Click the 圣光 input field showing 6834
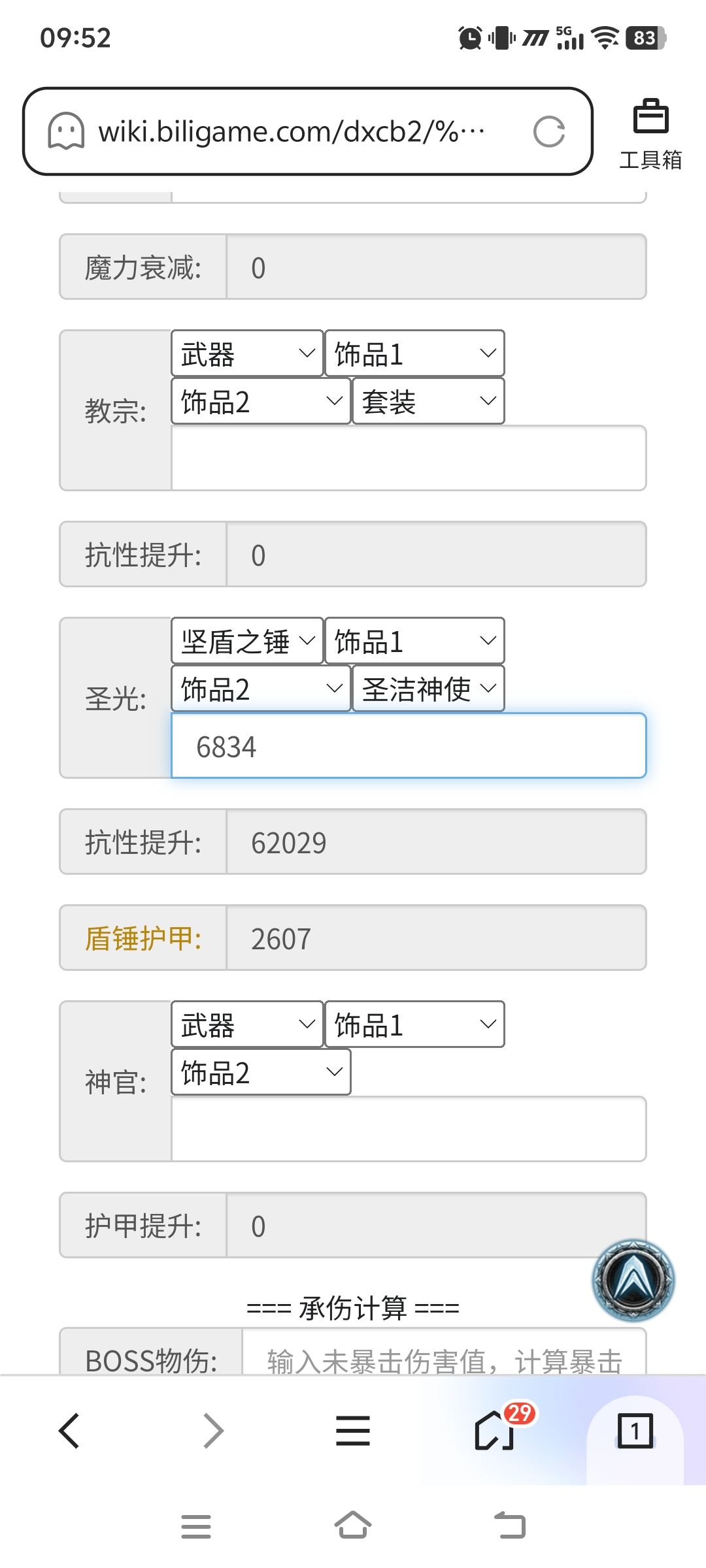This screenshot has height=1568, width=706. (409, 746)
